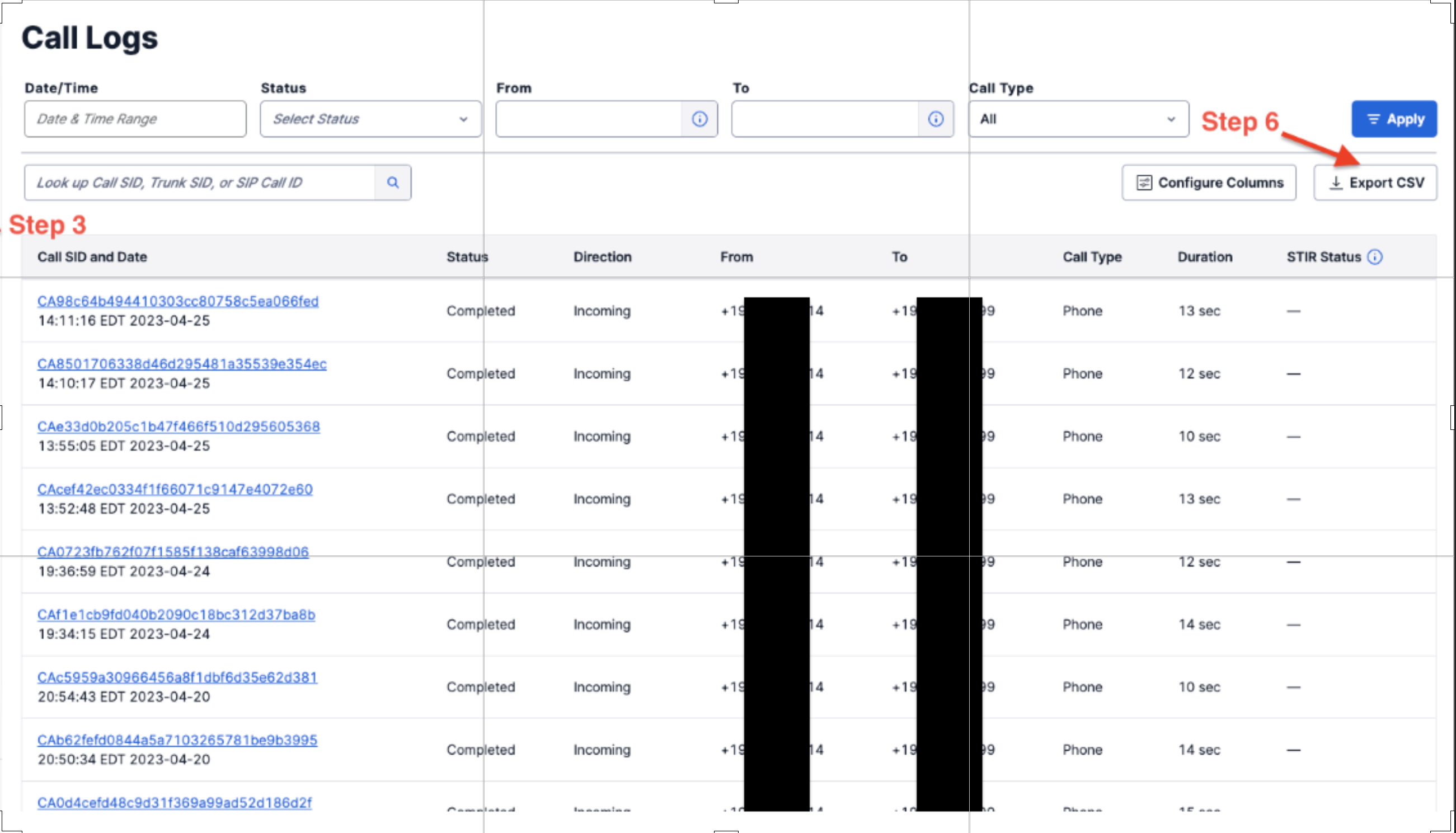
Task: Click timestamp 13:55:05 EDT 2023-04-25
Action: [x=124, y=446]
